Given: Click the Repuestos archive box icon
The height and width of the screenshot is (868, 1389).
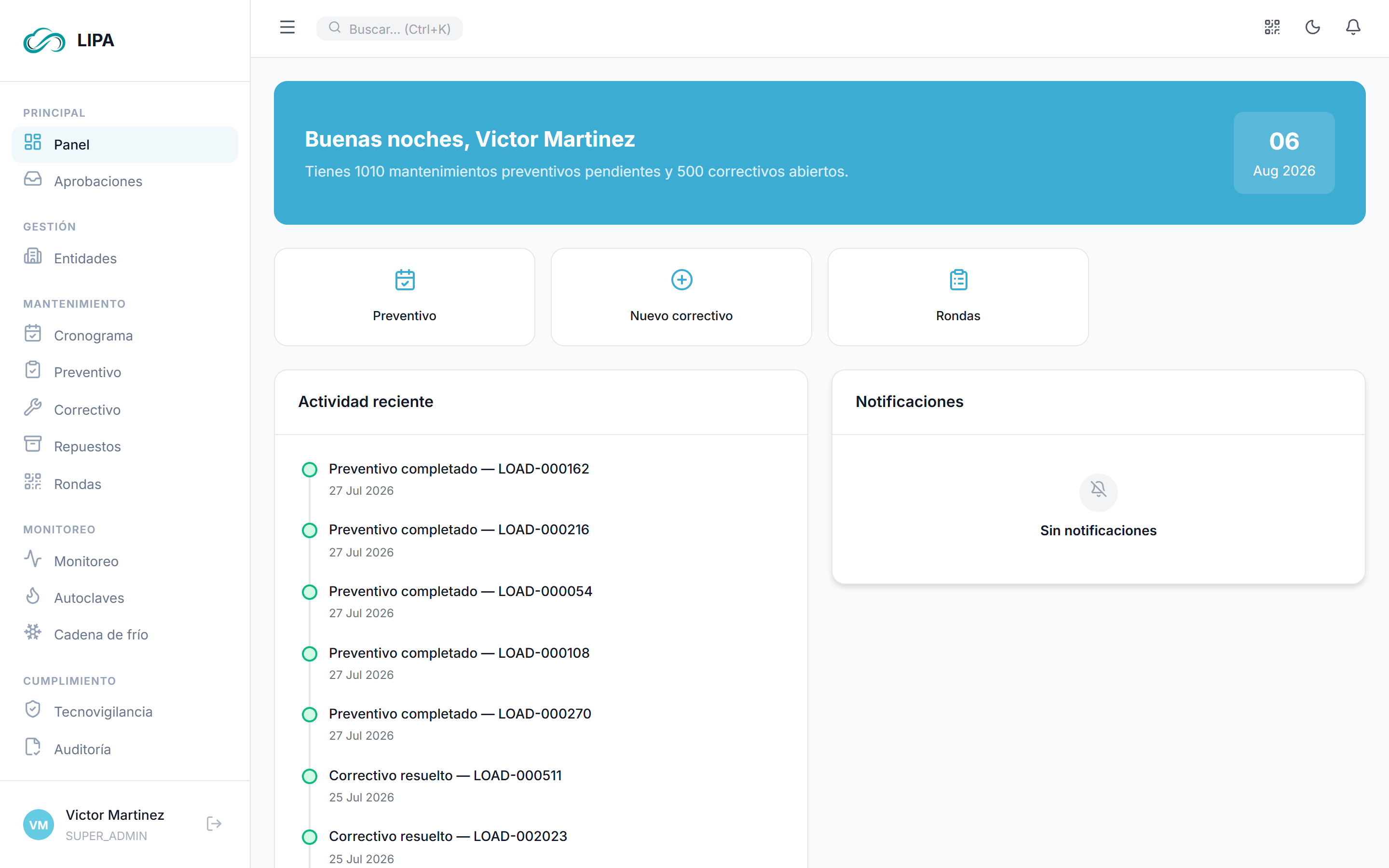Looking at the screenshot, I should (x=33, y=444).
